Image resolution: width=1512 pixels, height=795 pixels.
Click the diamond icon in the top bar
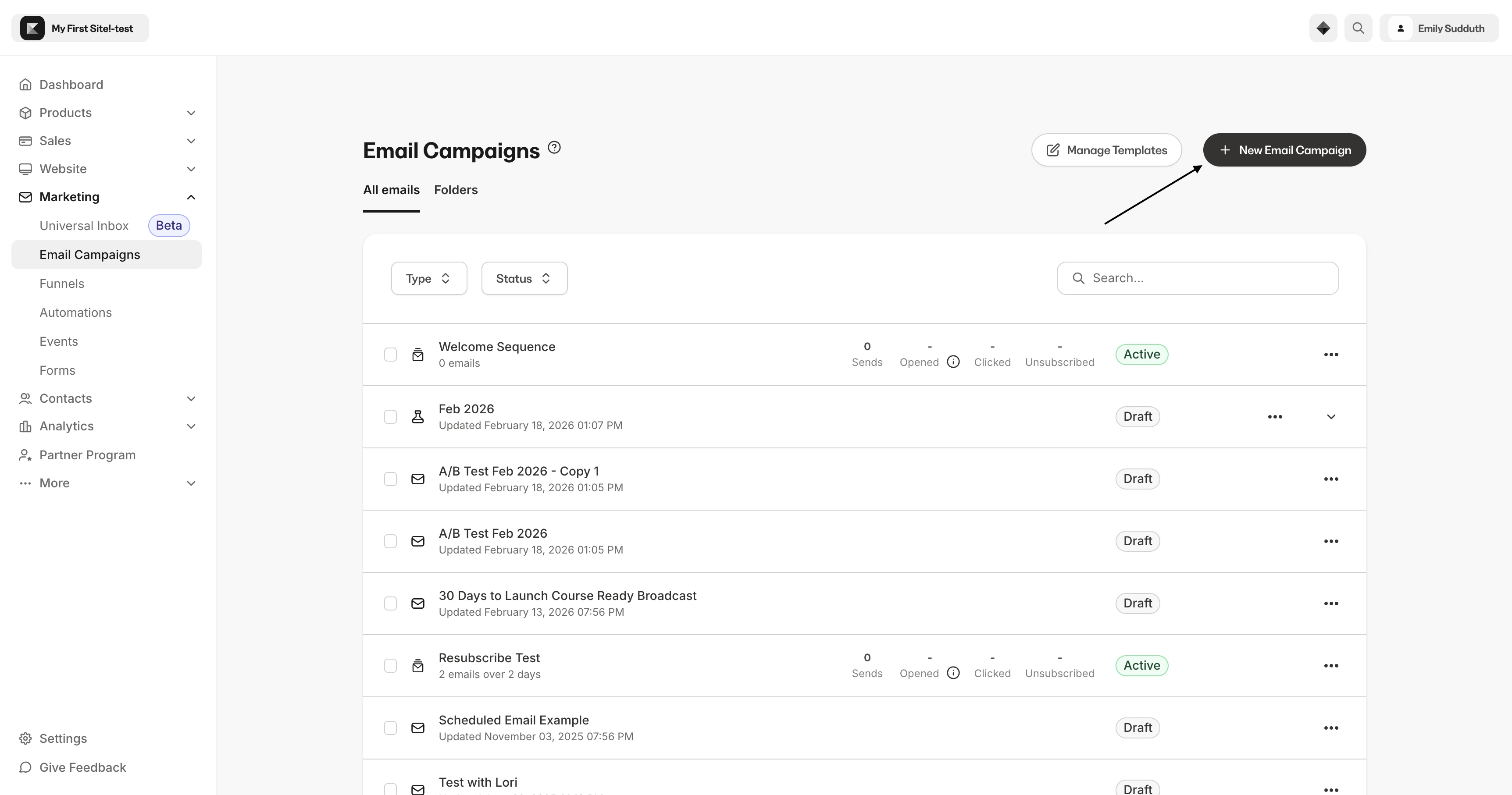coord(1323,28)
